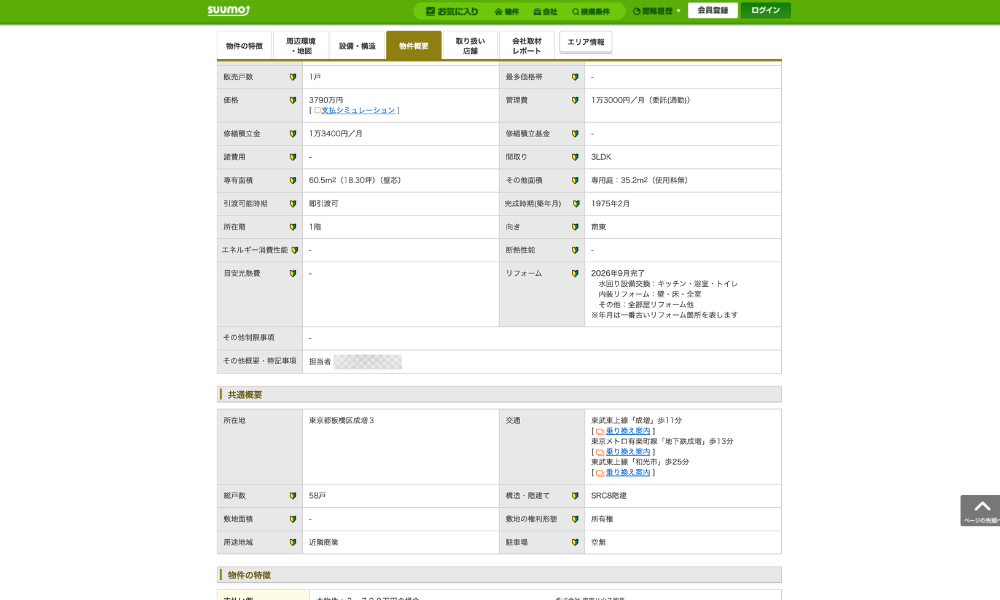
Task: Open the 周辺環境・地図 tab
Action: 301,45
